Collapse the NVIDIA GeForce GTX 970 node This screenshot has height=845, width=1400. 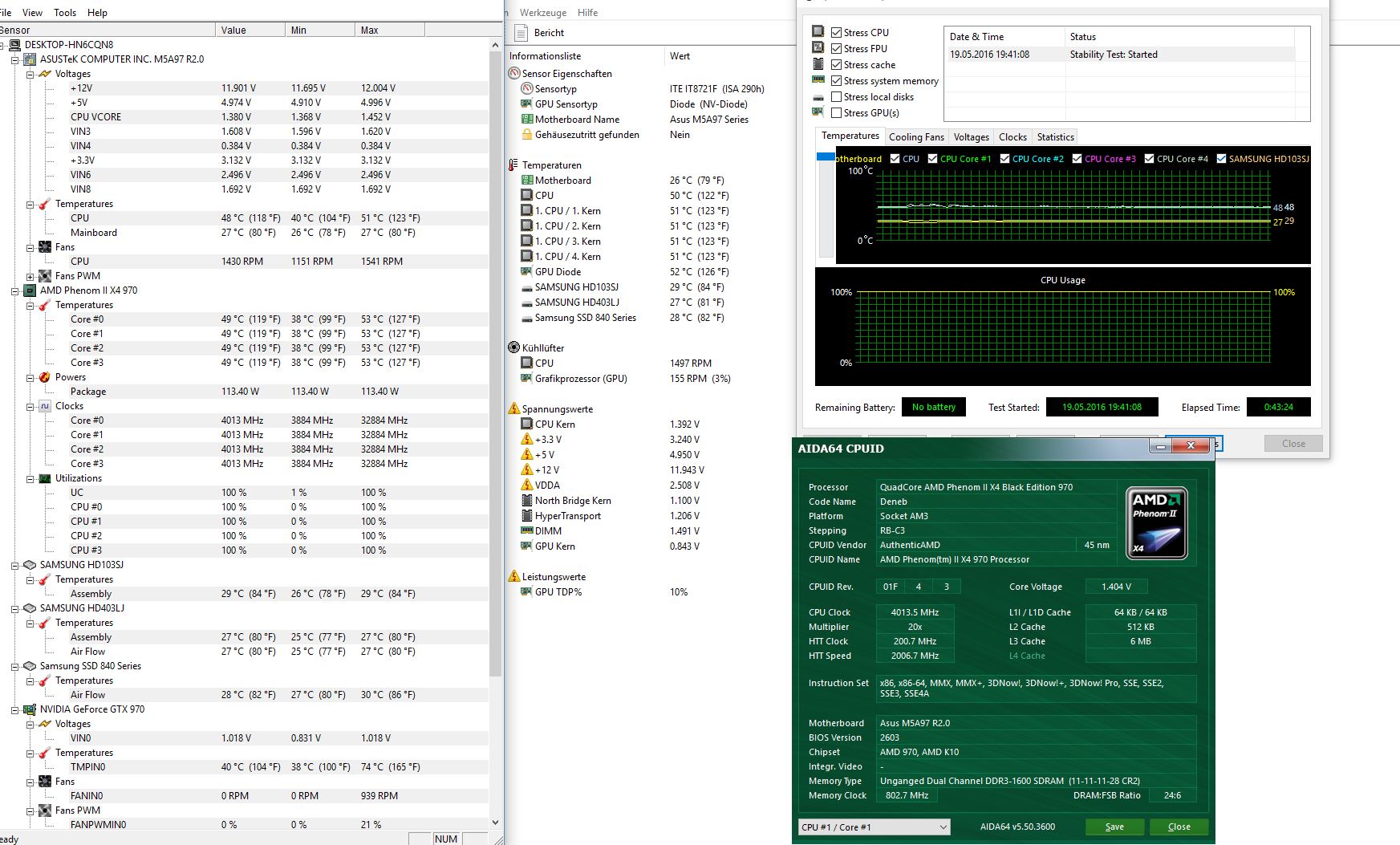tap(14, 709)
